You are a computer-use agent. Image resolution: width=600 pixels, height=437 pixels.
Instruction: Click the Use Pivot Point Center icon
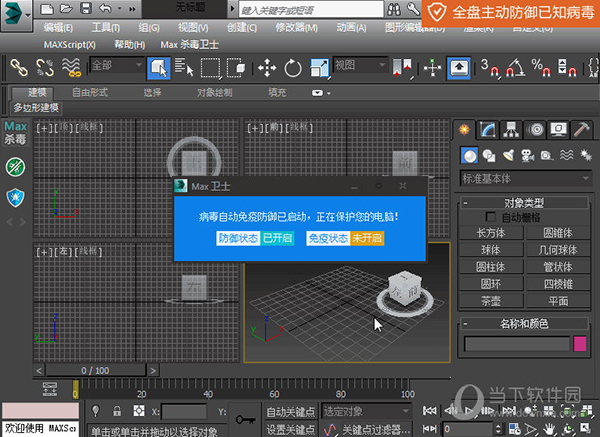[x=402, y=68]
